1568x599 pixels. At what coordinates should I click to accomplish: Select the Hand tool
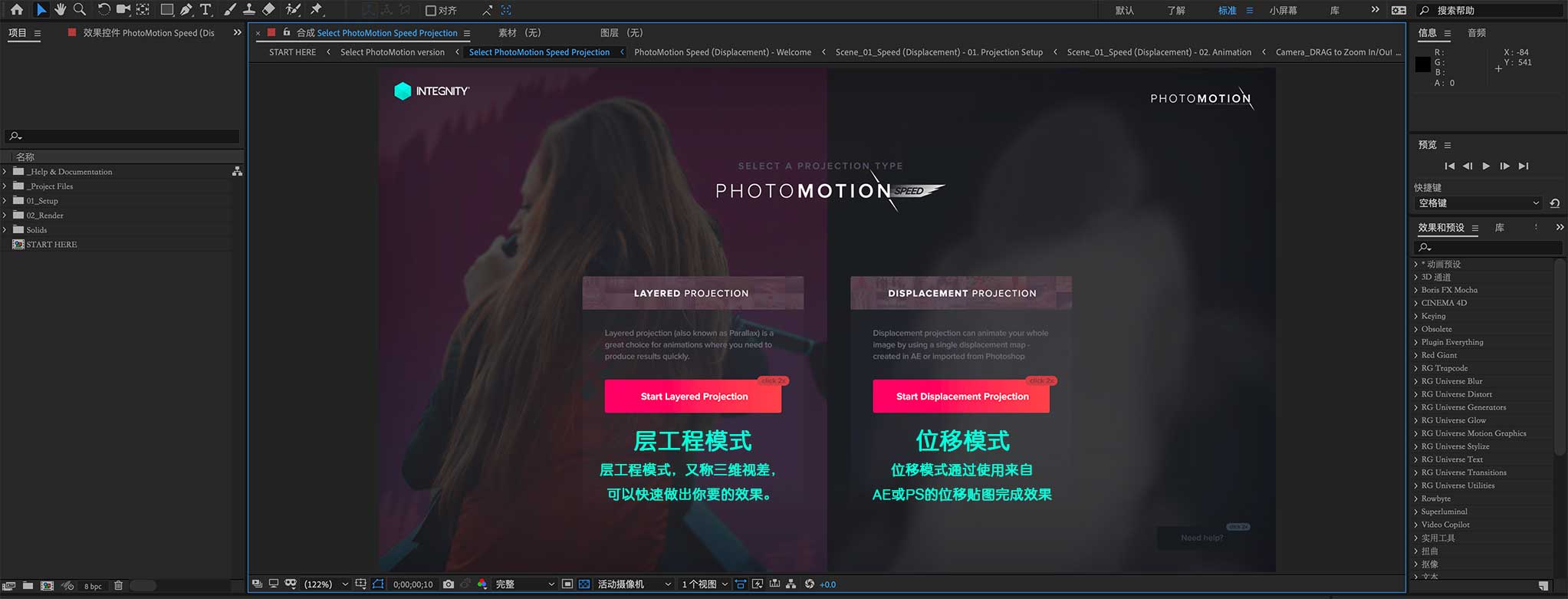coord(60,10)
